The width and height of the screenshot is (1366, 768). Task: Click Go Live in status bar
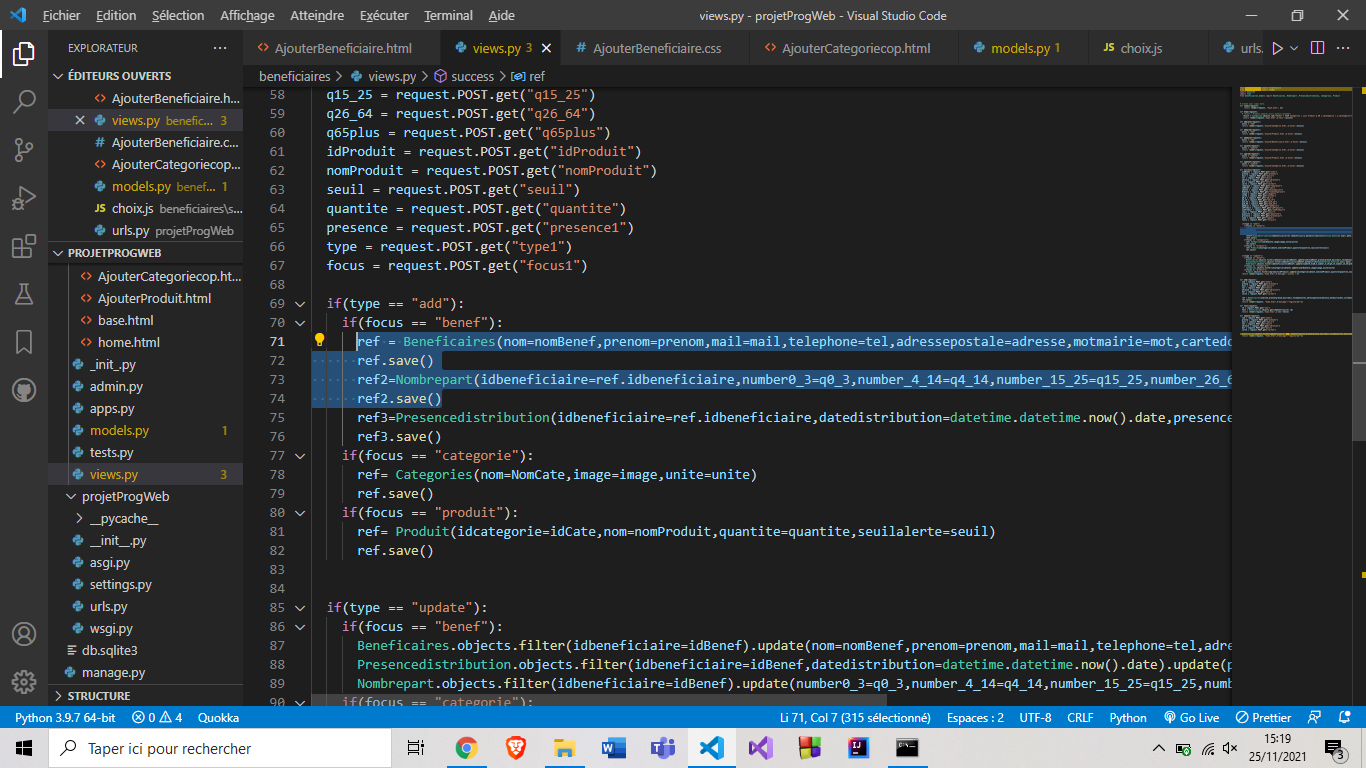click(x=1192, y=717)
